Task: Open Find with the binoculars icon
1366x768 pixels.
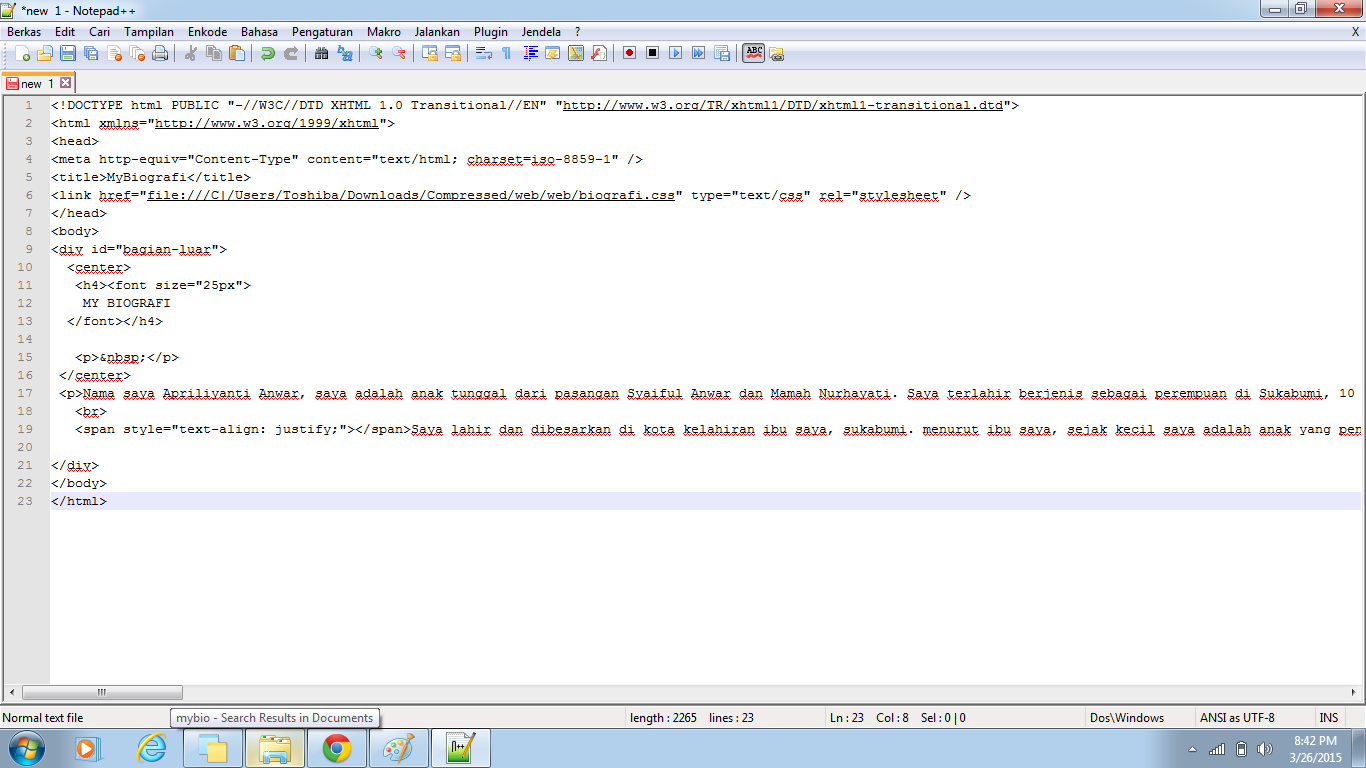Action: tap(321, 53)
